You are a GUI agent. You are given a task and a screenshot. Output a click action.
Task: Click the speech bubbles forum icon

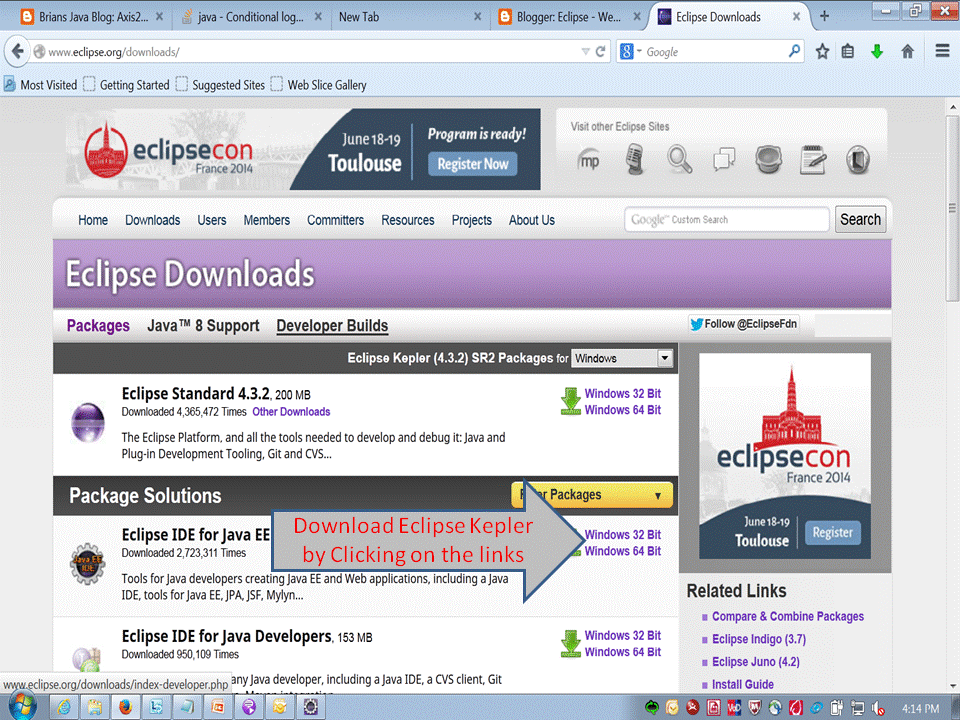click(x=724, y=160)
